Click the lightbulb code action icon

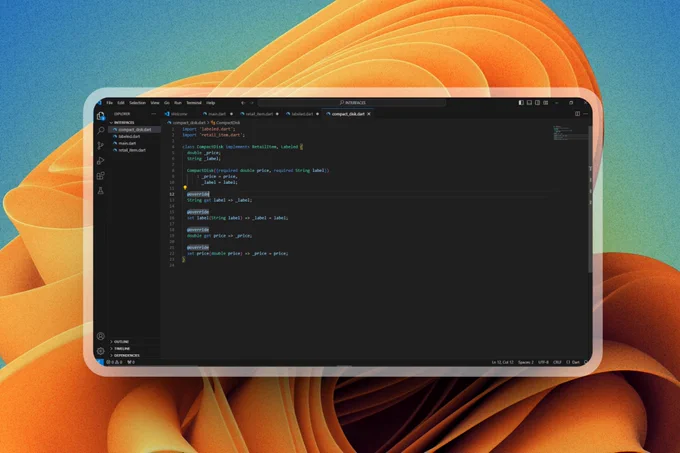pos(185,188)
